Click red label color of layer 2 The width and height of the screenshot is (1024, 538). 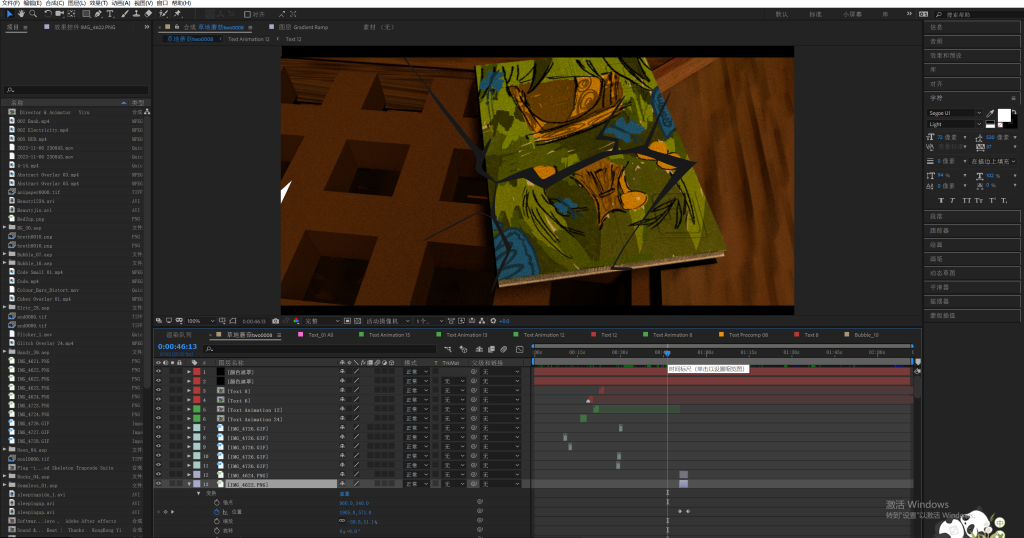[197, 381]
